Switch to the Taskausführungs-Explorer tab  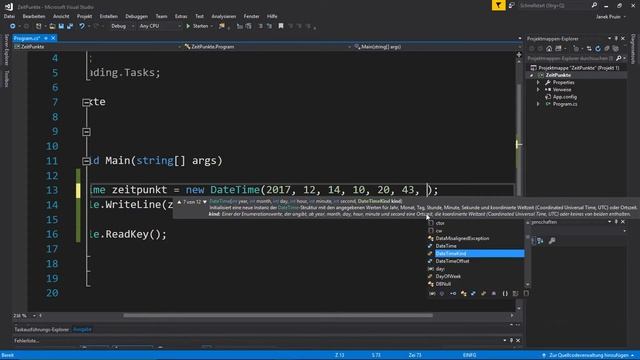click(42, 329)
